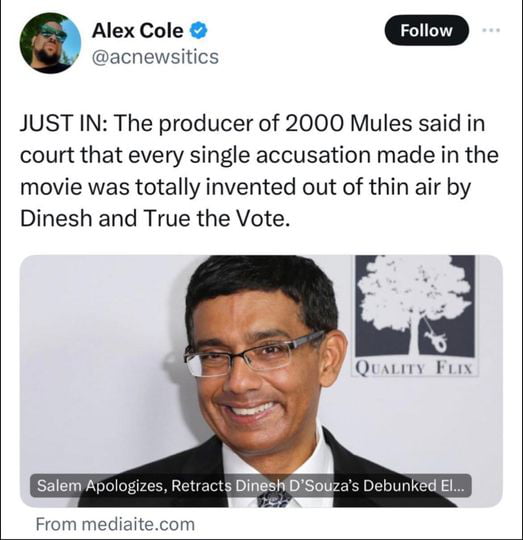
Task: Open the three-dot more options menu
Action: coord(491,31)
